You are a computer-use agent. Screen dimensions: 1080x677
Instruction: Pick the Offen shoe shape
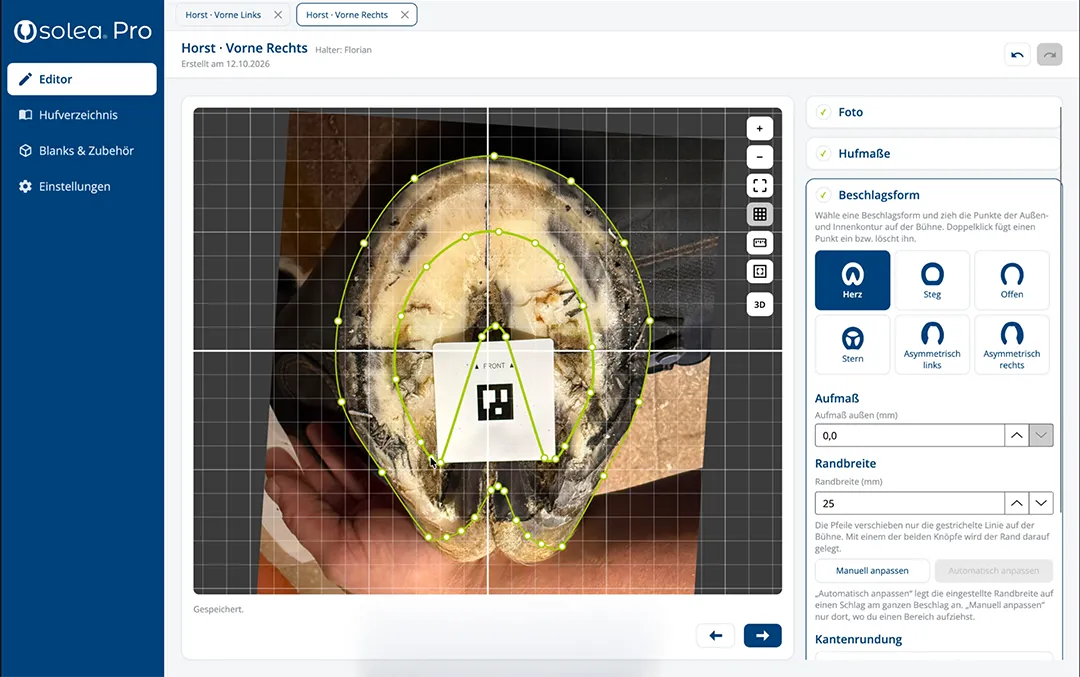coord(1012,280)
